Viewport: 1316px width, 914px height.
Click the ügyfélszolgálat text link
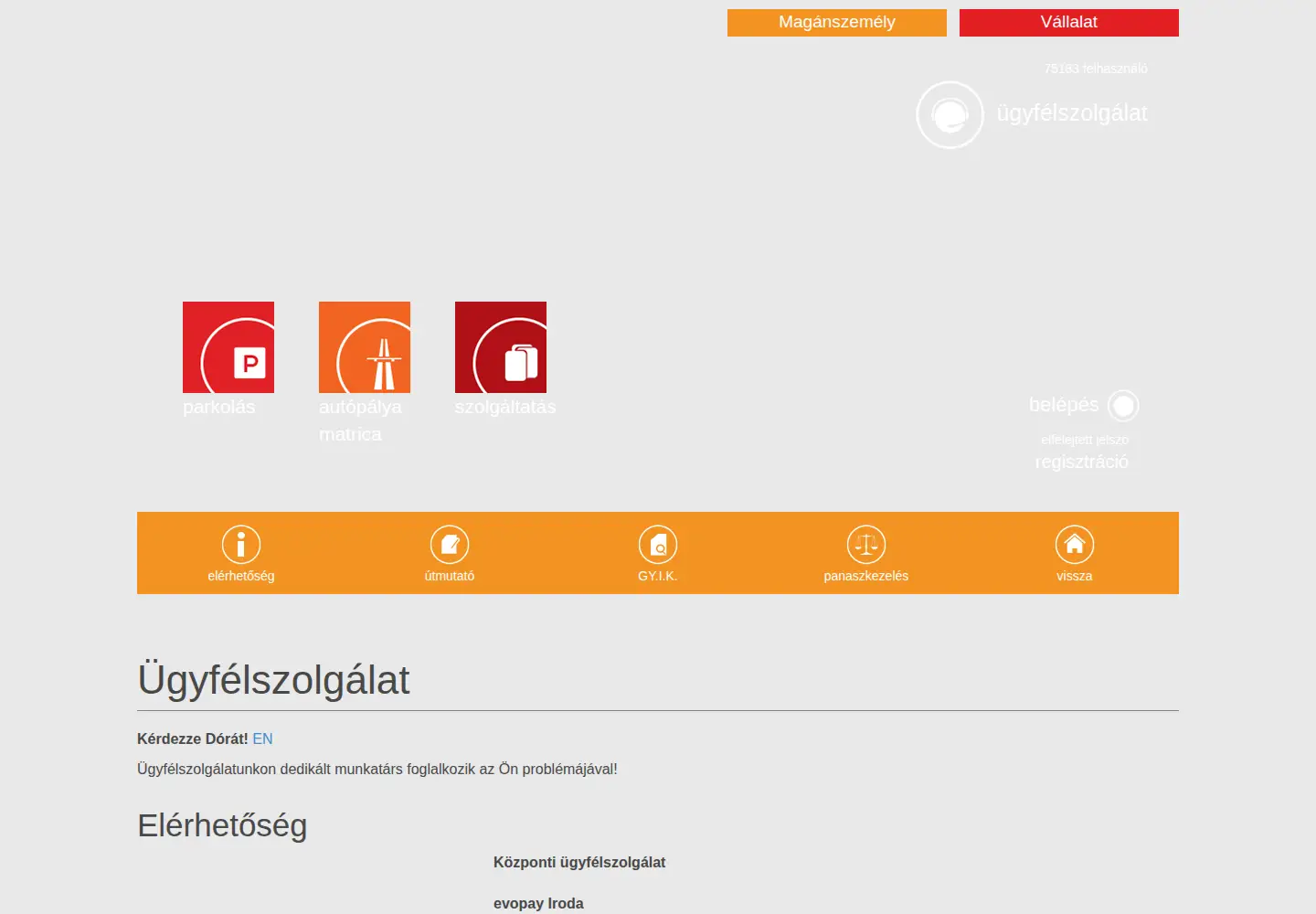click(x=1072, y=113)
